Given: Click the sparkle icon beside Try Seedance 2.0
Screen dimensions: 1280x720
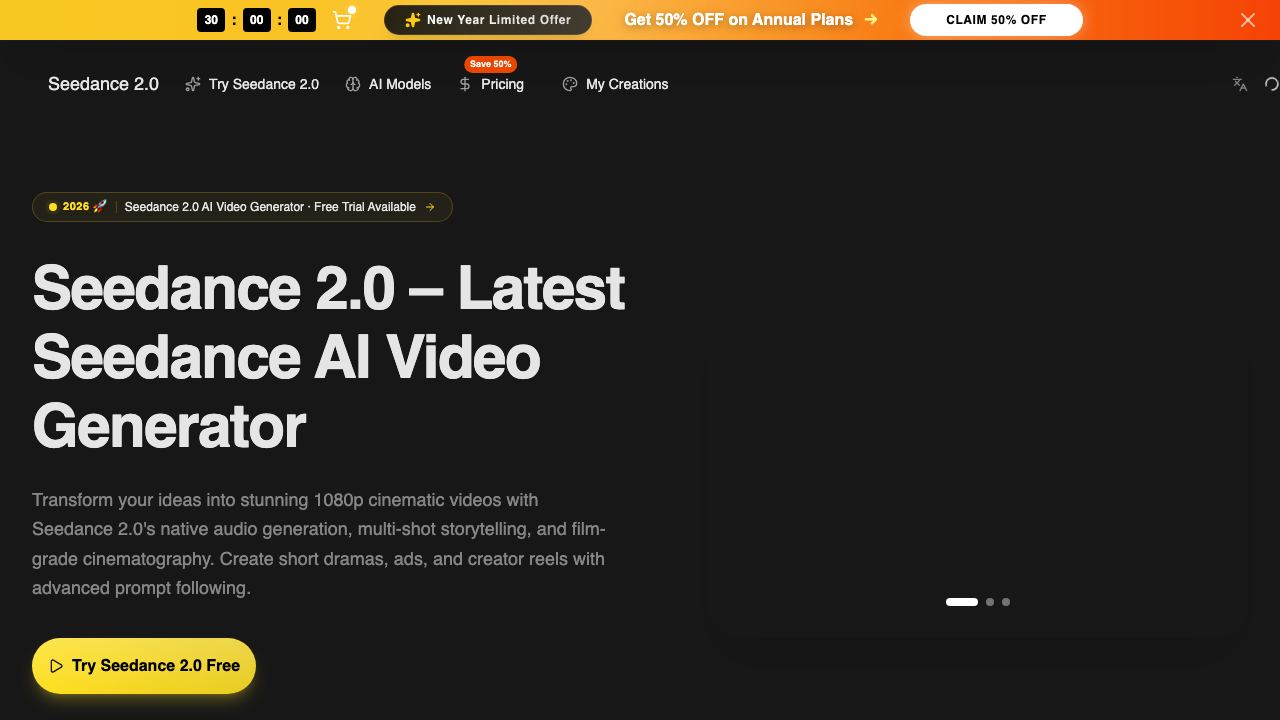Looking at the screenshot, I should (193, 84).
